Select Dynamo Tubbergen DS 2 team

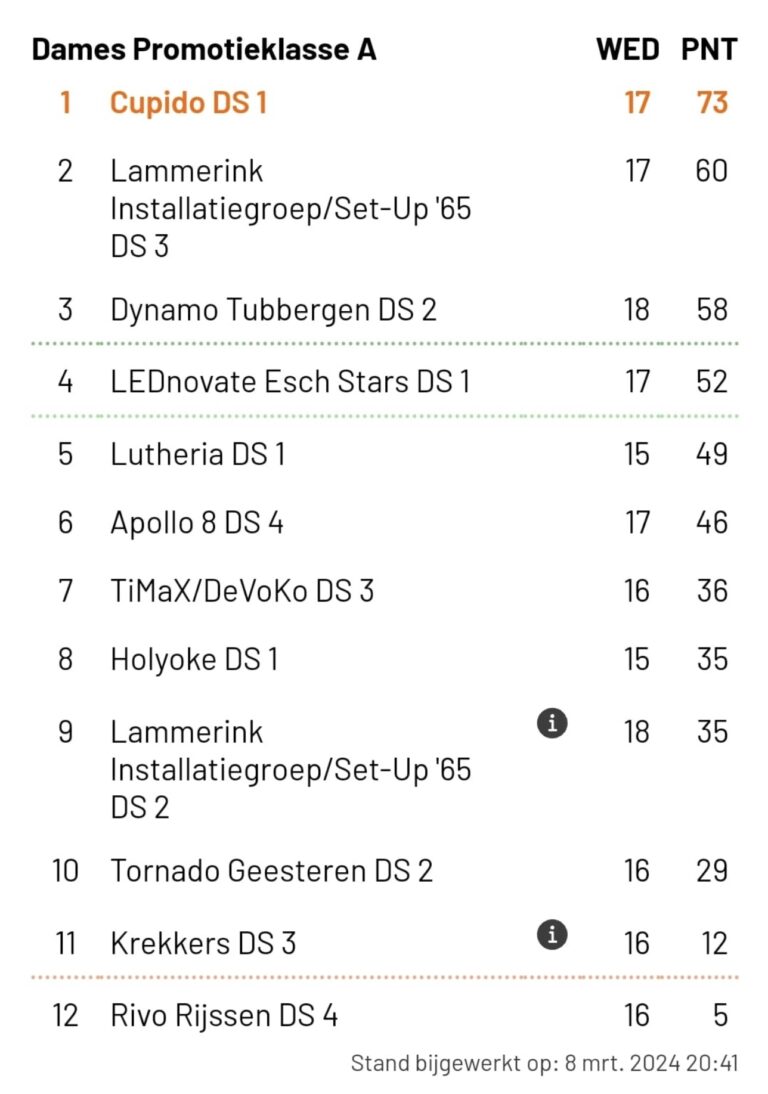[273, 309]
